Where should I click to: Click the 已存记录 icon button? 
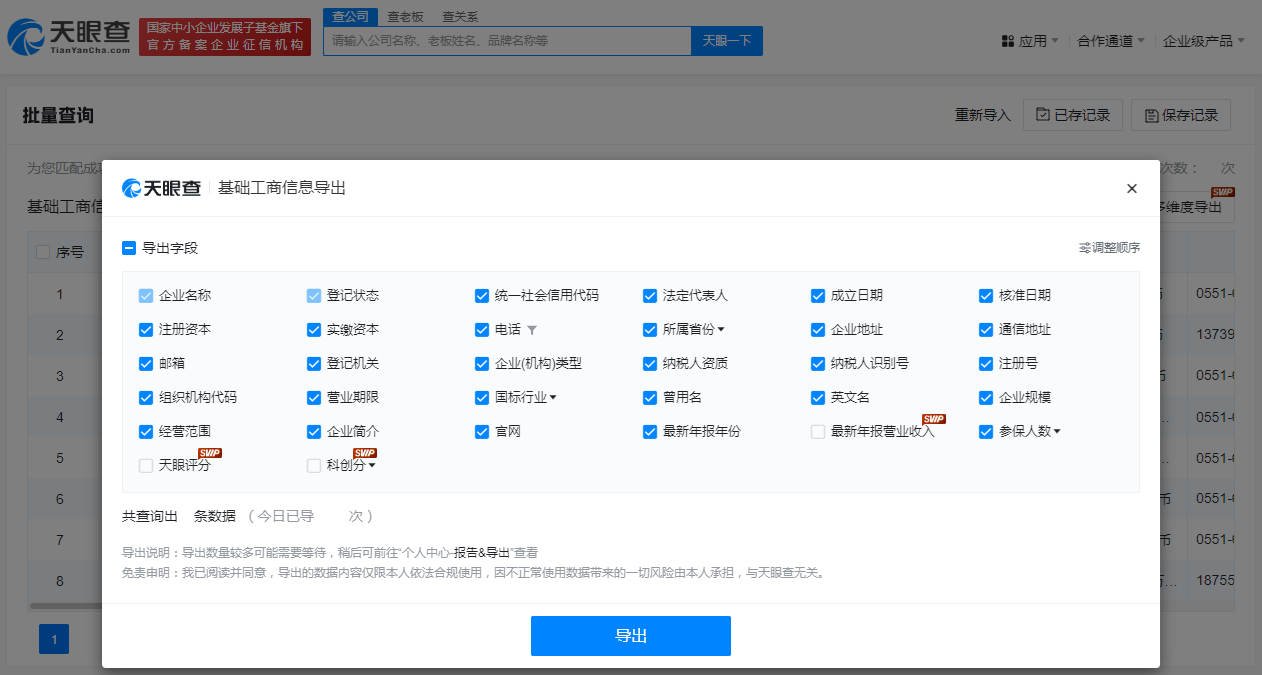(1073, 115)
